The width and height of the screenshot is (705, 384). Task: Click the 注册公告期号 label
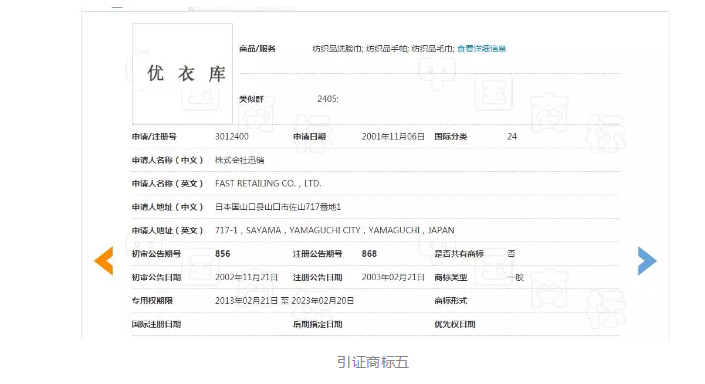(x=317, y=254)
